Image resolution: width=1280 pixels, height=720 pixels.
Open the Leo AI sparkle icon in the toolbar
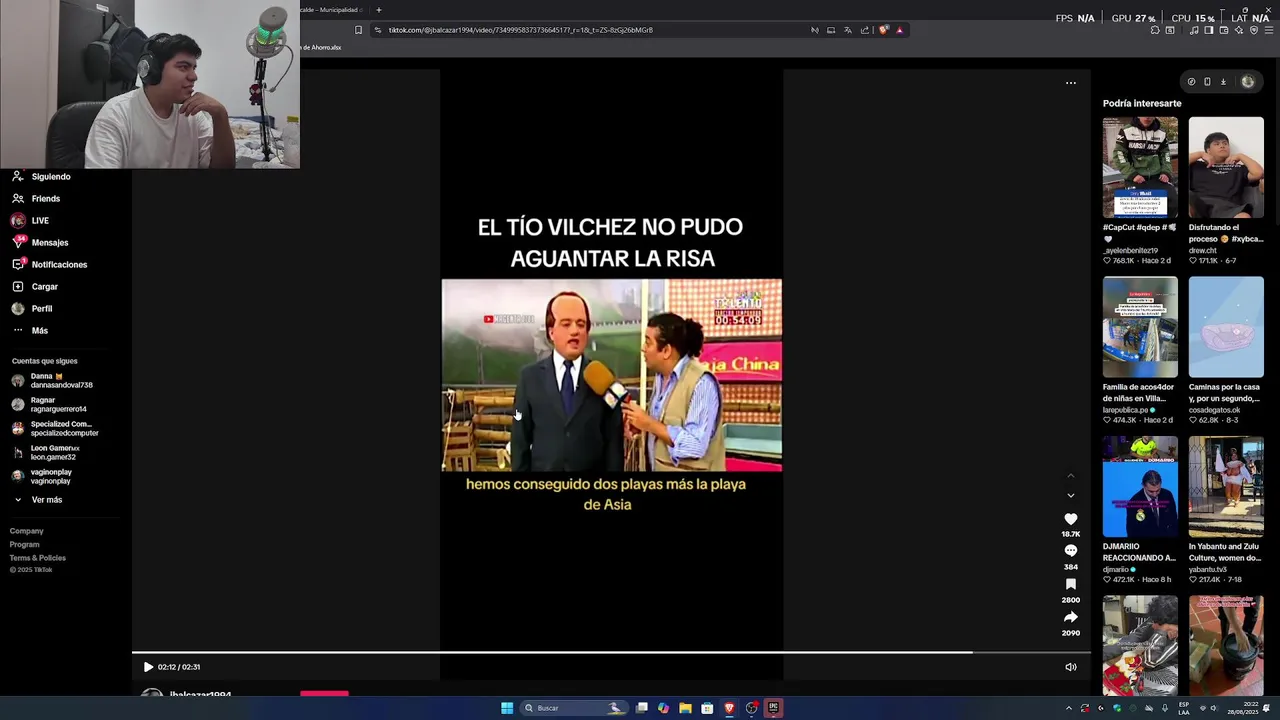pyautogui.click(x=1239, y=30)
